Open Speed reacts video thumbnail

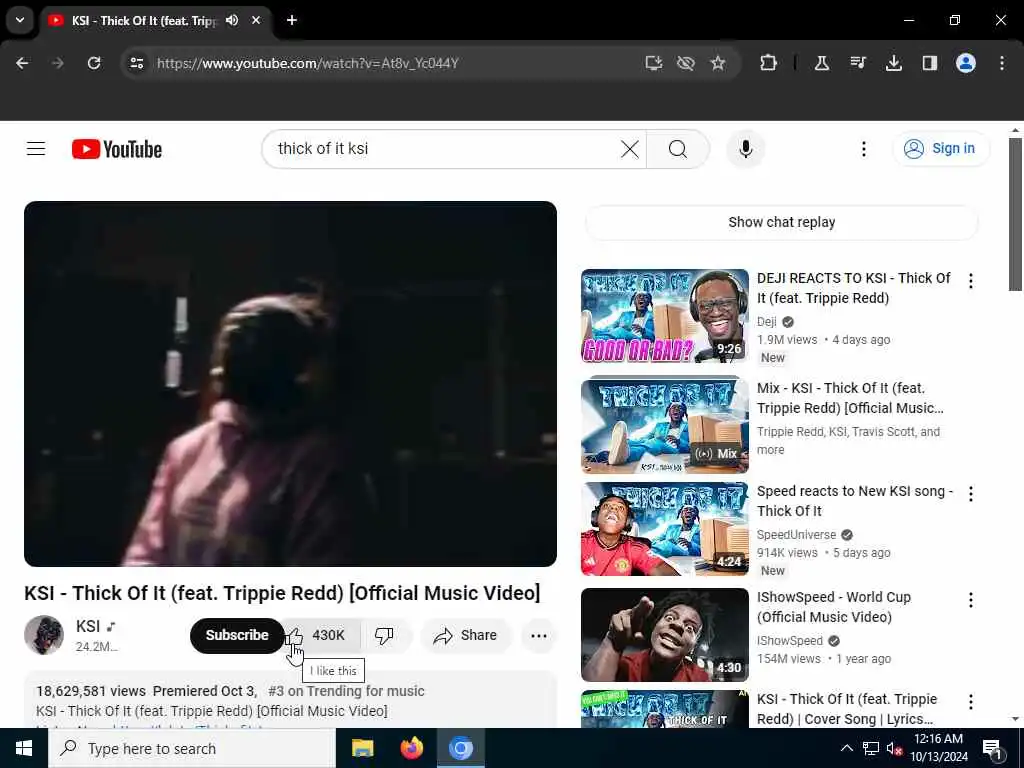point(665,529)
